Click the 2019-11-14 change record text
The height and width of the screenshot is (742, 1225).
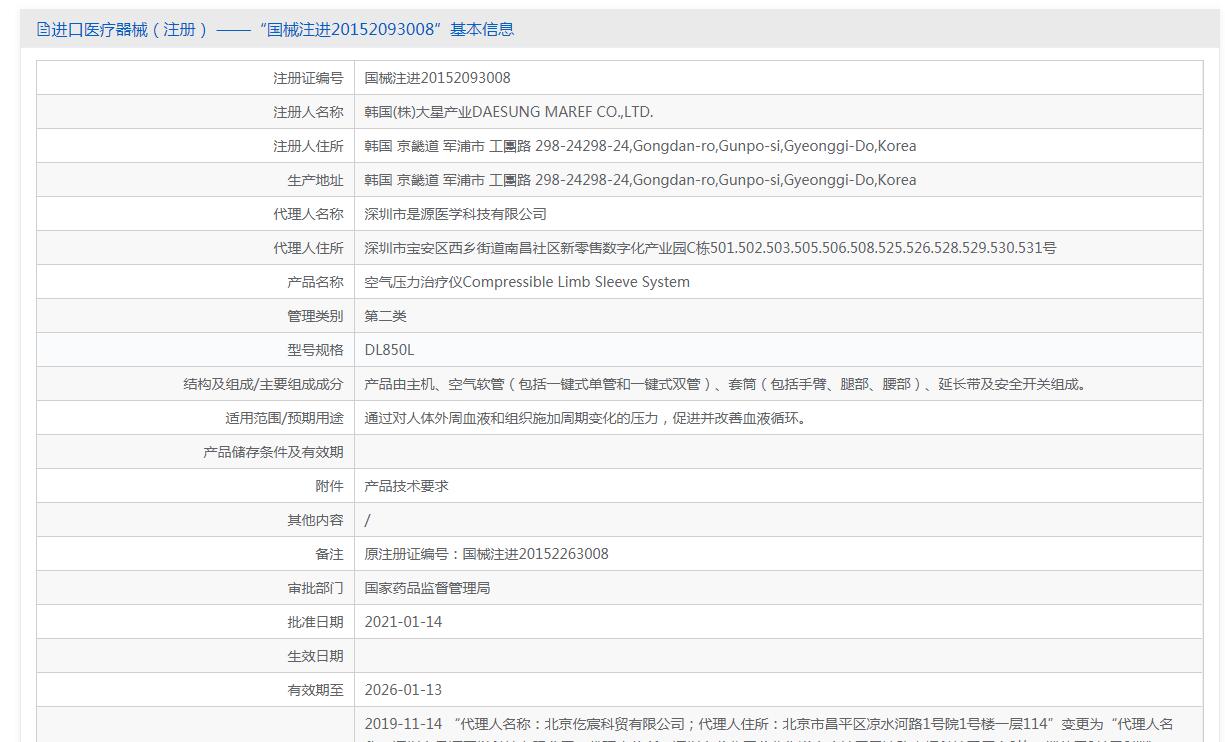[768, 724]
